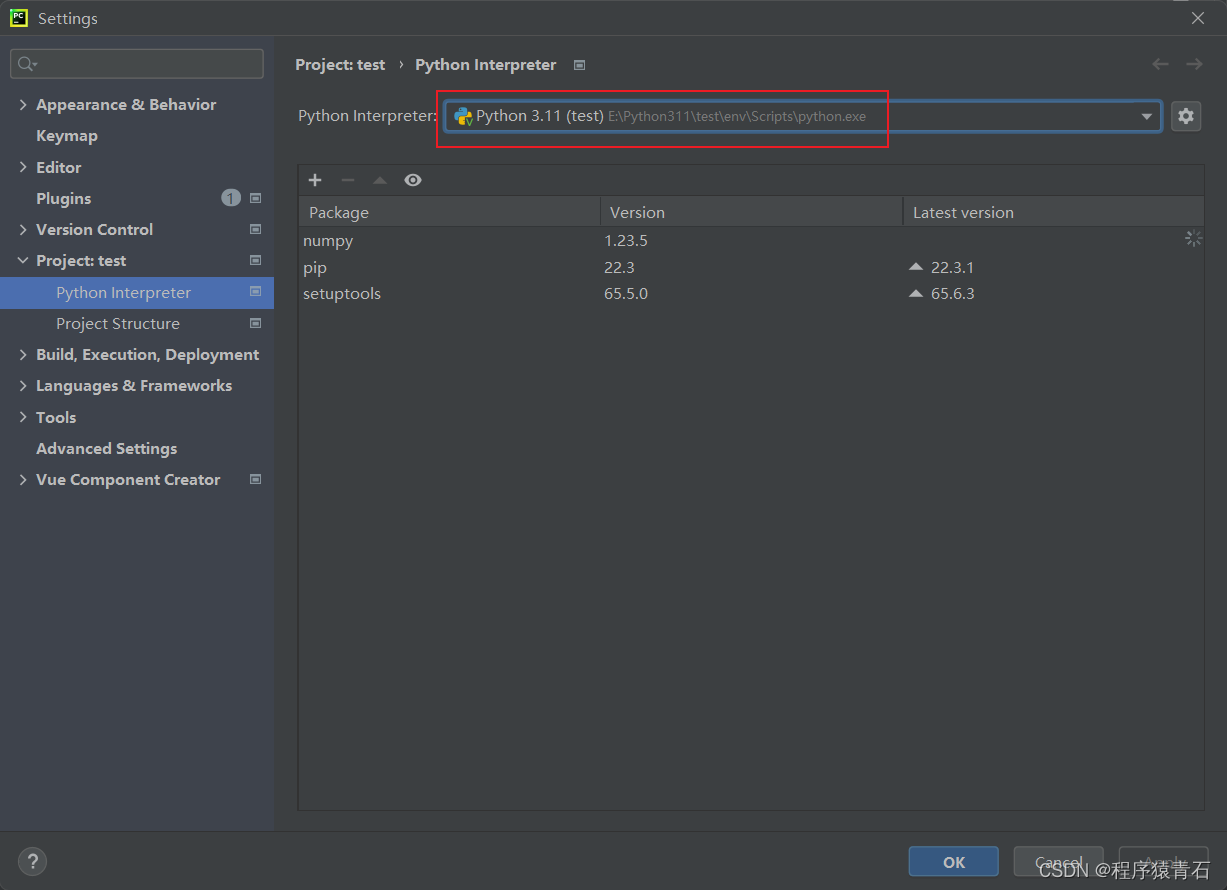Viewport: 1227px width, 890px height.
Task: Open the Plugins settings page
Action: click(64, 198)
